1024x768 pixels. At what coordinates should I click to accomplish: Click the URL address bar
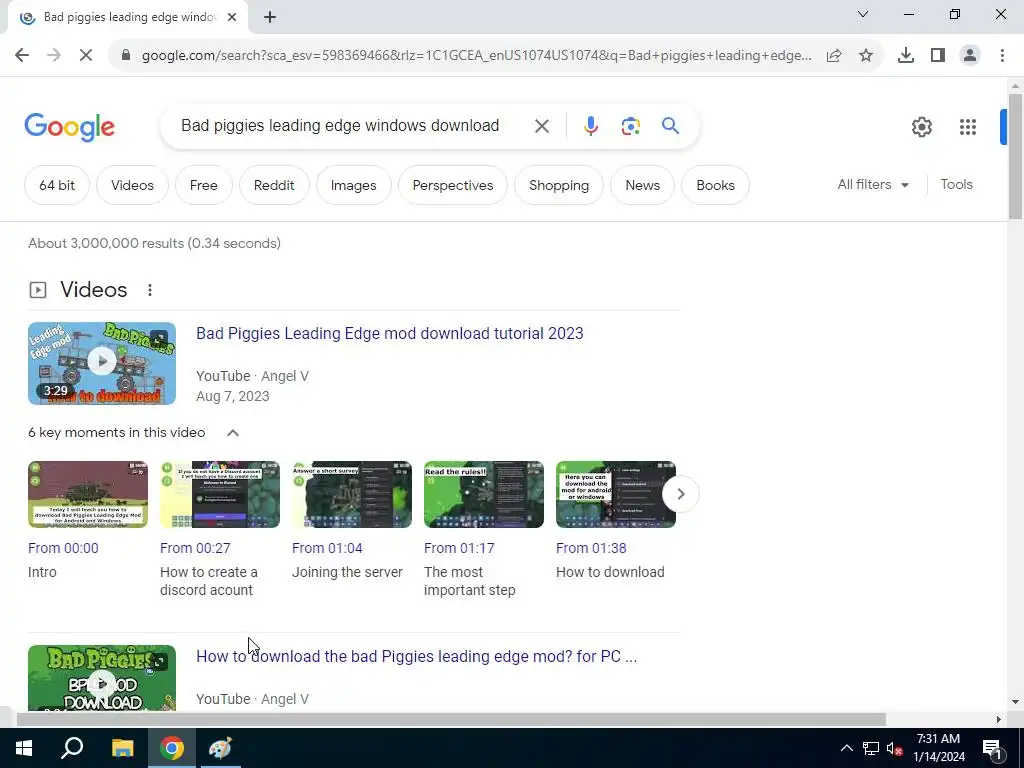[476, 56]
